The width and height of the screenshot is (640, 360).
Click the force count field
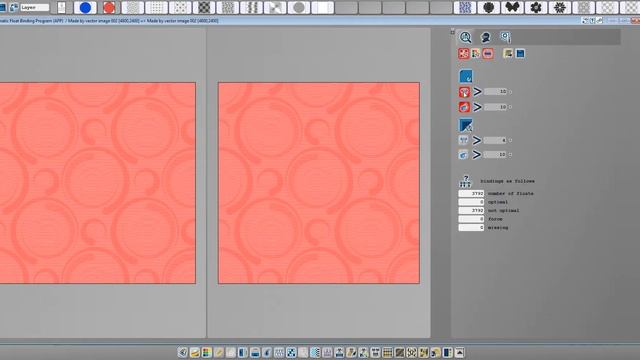click(471, 219)
